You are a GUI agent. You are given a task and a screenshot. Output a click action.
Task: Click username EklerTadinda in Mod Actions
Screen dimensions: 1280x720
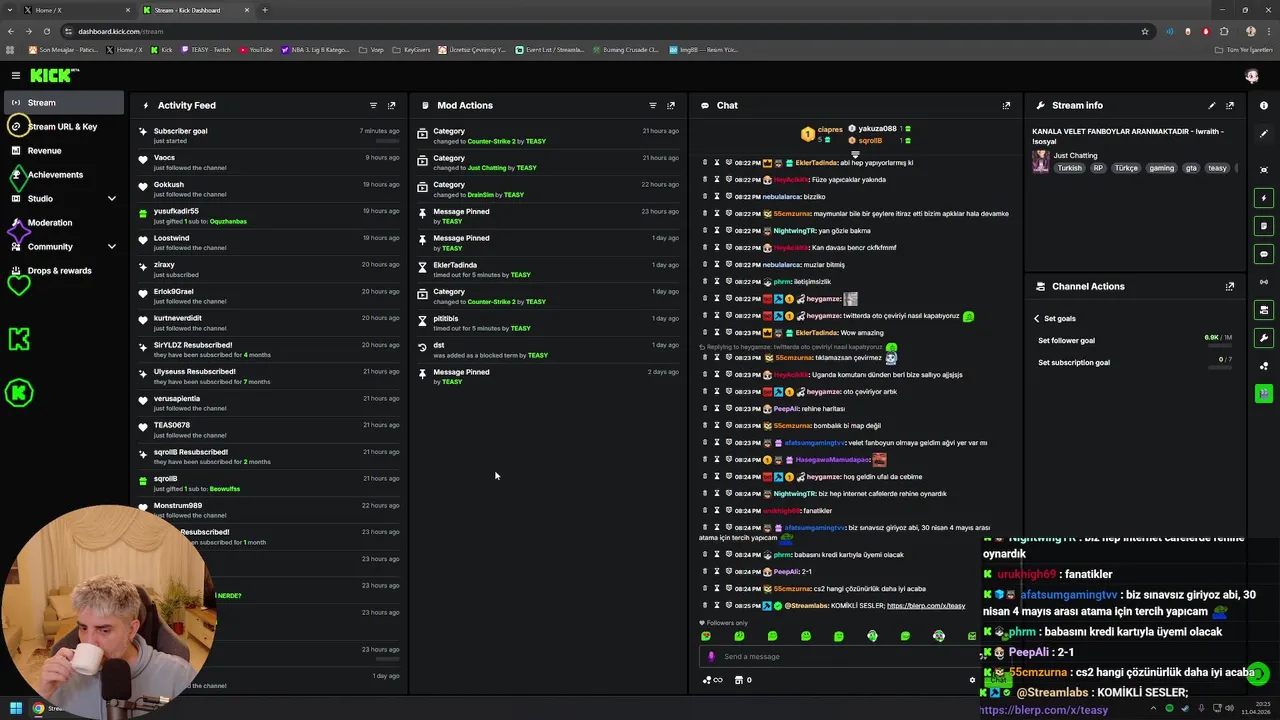pyautogui.click(x=455, y=265)
